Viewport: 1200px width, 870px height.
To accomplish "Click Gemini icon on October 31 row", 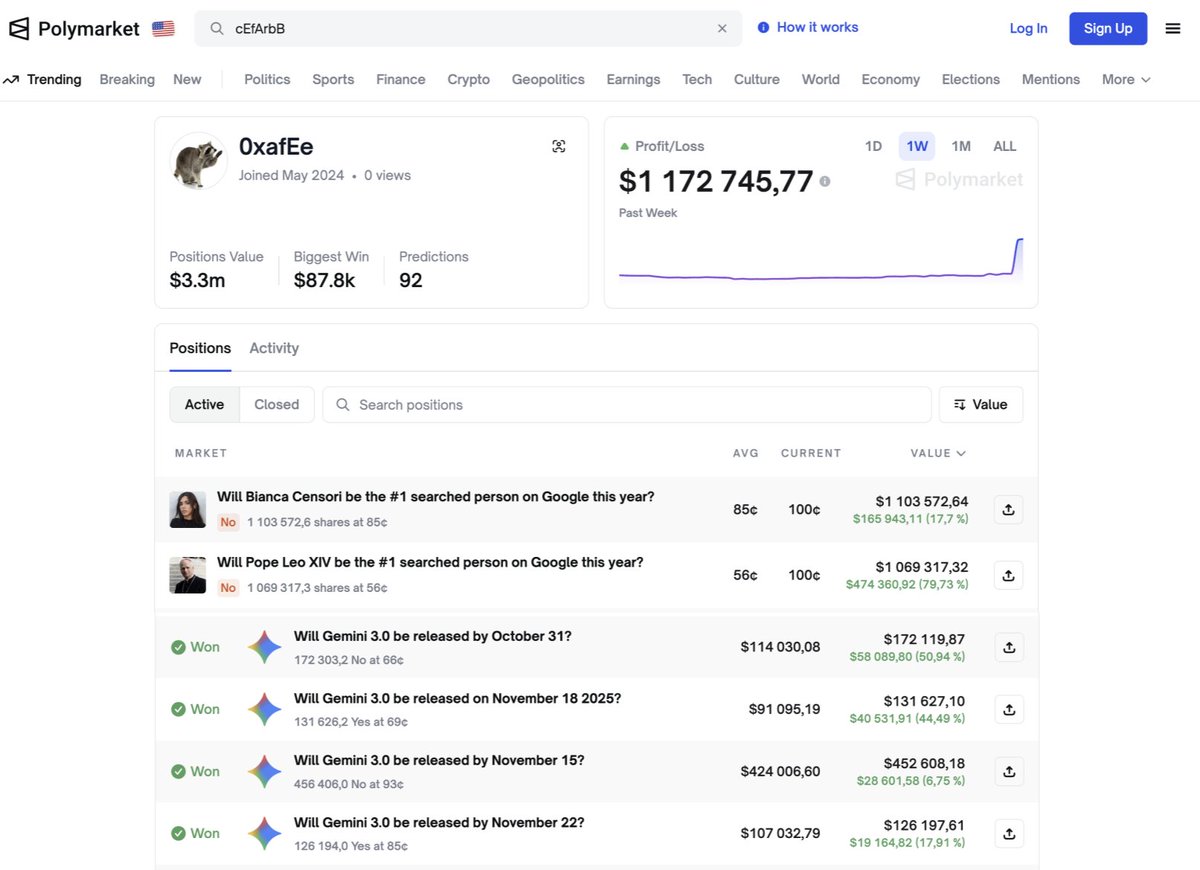I will [x=265, y=648].
